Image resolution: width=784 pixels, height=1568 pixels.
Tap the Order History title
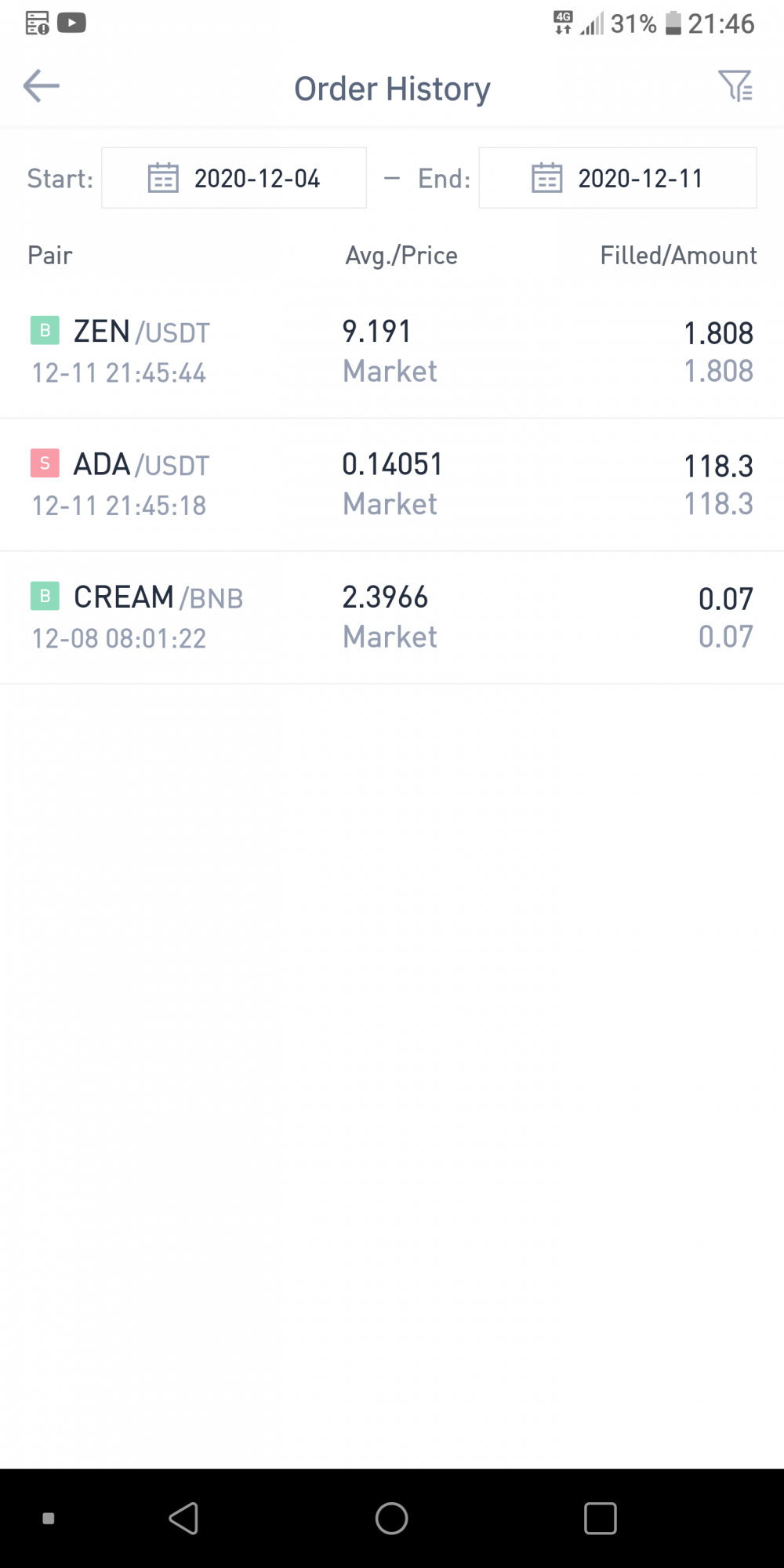coord(392,89)
